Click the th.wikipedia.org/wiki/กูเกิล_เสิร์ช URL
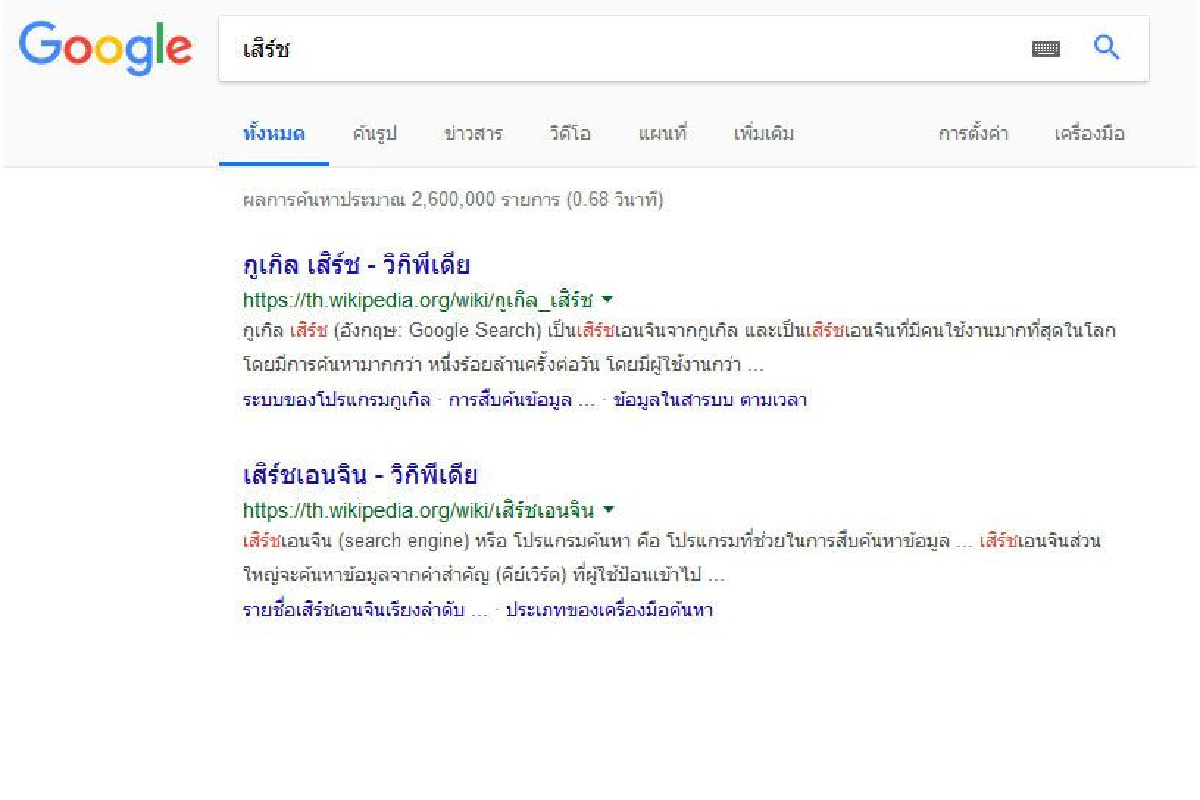 418,299
